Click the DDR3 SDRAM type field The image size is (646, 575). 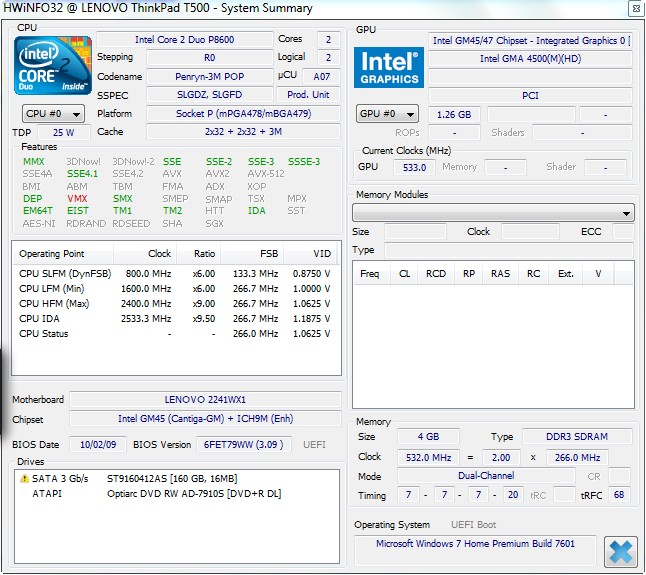(577, 437)
